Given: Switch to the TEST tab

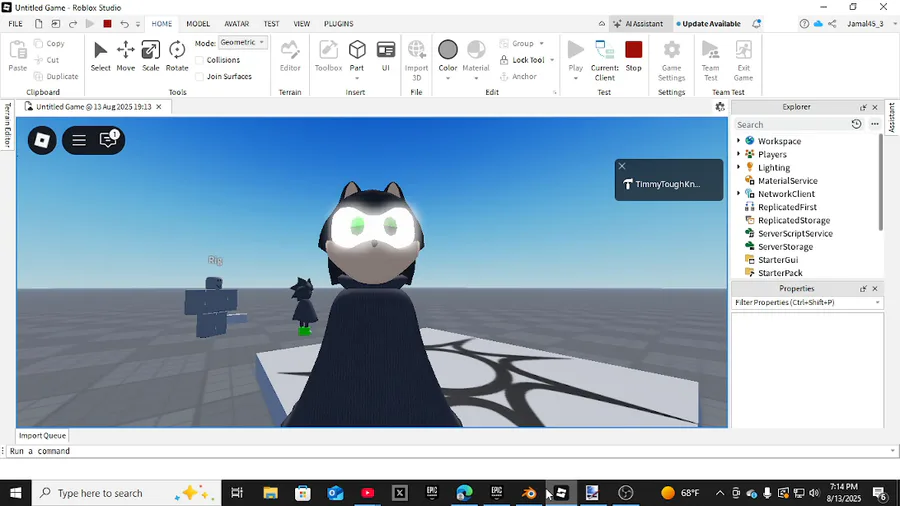Looking at the screenshot, I should (x=271, y=24).
